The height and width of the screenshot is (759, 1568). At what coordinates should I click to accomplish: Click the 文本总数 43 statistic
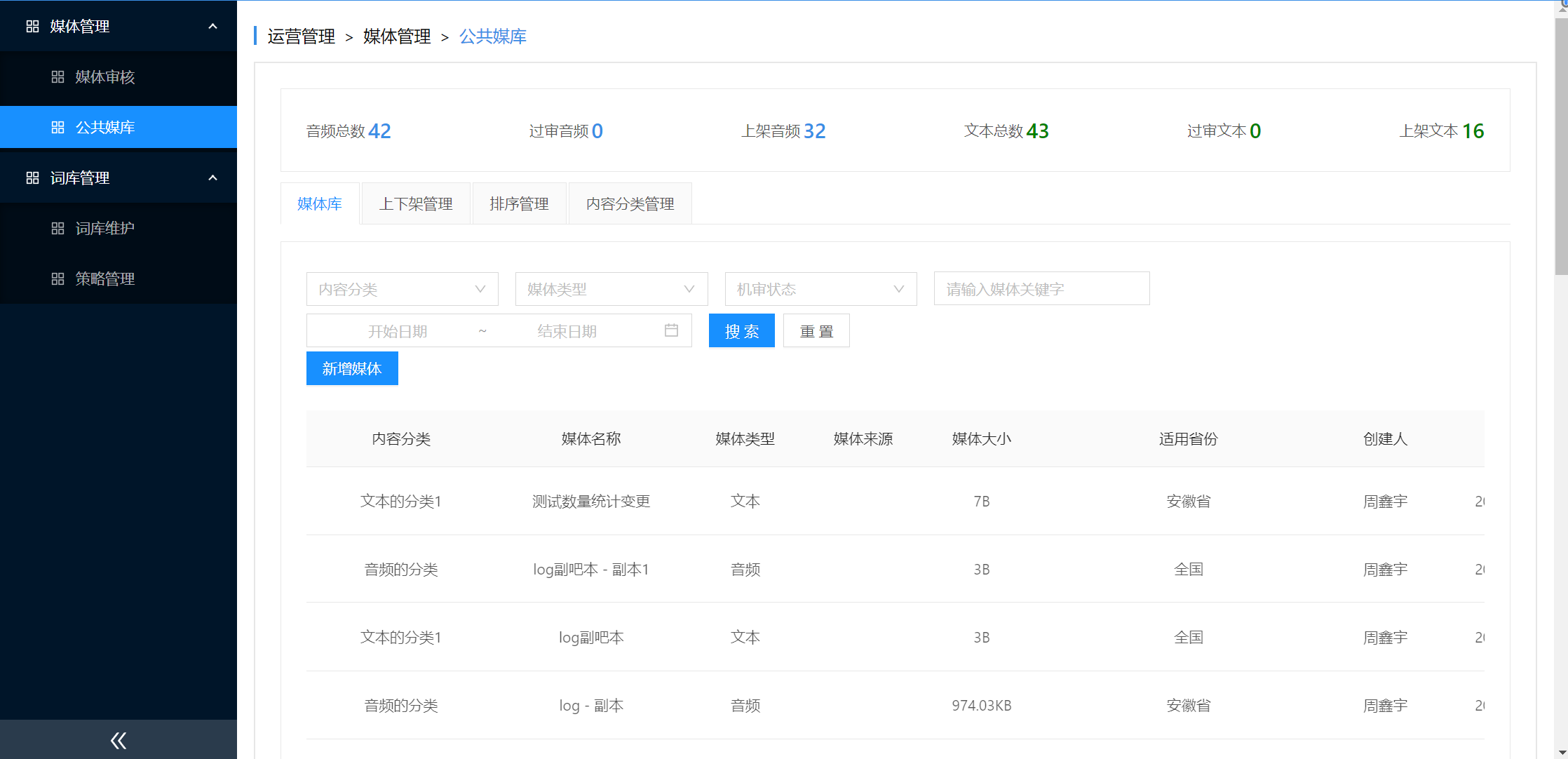pyautogui.click(x=1006, y=131)
